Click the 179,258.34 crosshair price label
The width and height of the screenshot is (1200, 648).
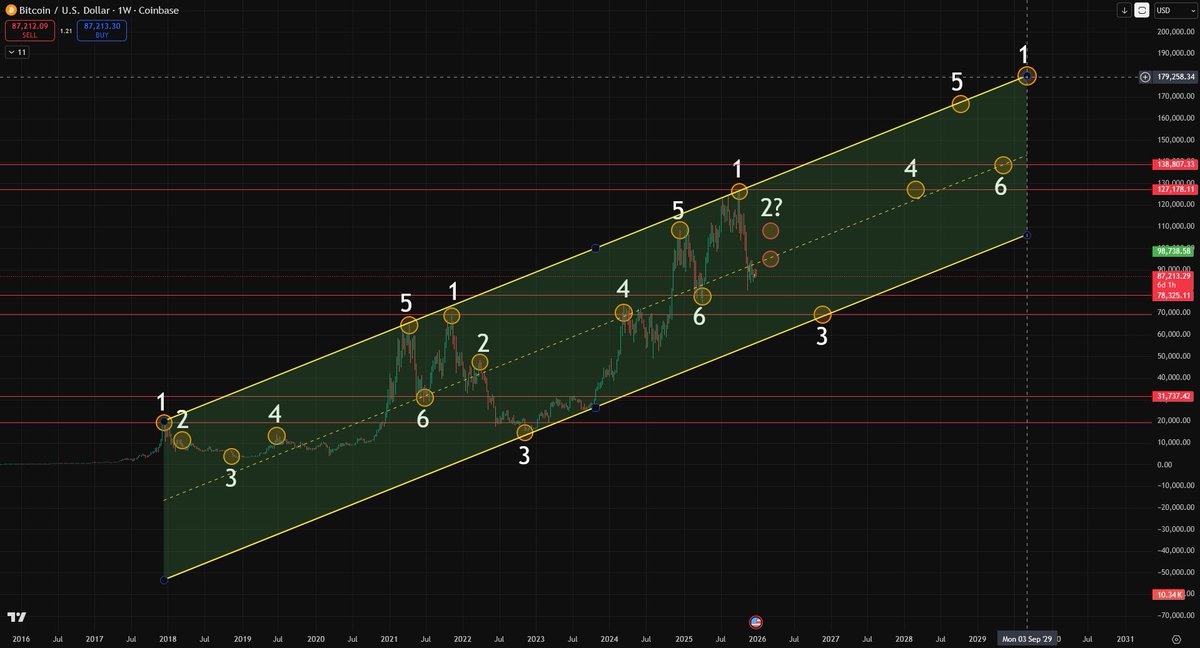[1175, 77]
